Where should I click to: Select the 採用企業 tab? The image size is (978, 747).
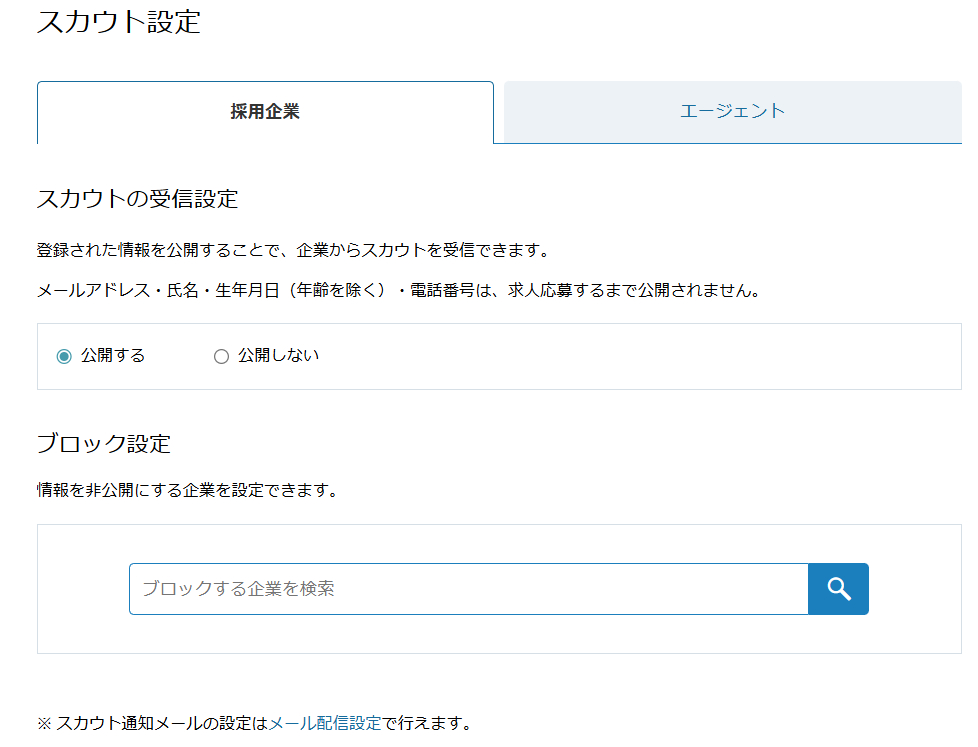pyautogui.click(x=265, y=112)
